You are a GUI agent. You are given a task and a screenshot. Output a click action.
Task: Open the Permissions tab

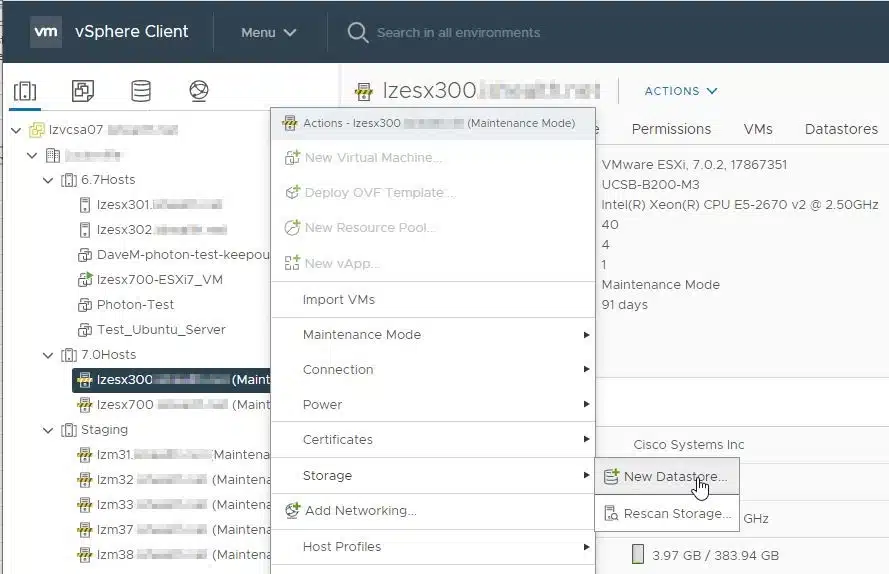click(671, 129)
